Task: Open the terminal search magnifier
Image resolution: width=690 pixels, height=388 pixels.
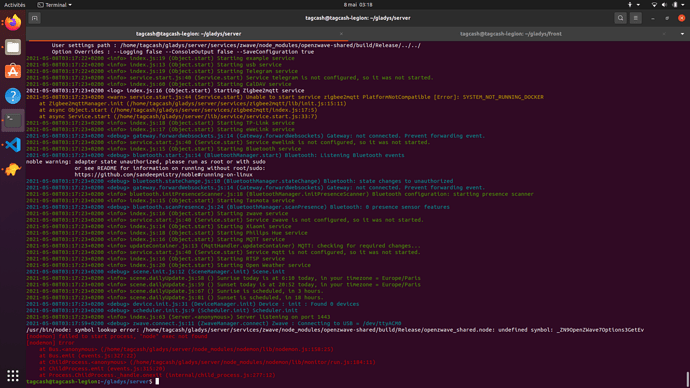Action: click(620, 18)
